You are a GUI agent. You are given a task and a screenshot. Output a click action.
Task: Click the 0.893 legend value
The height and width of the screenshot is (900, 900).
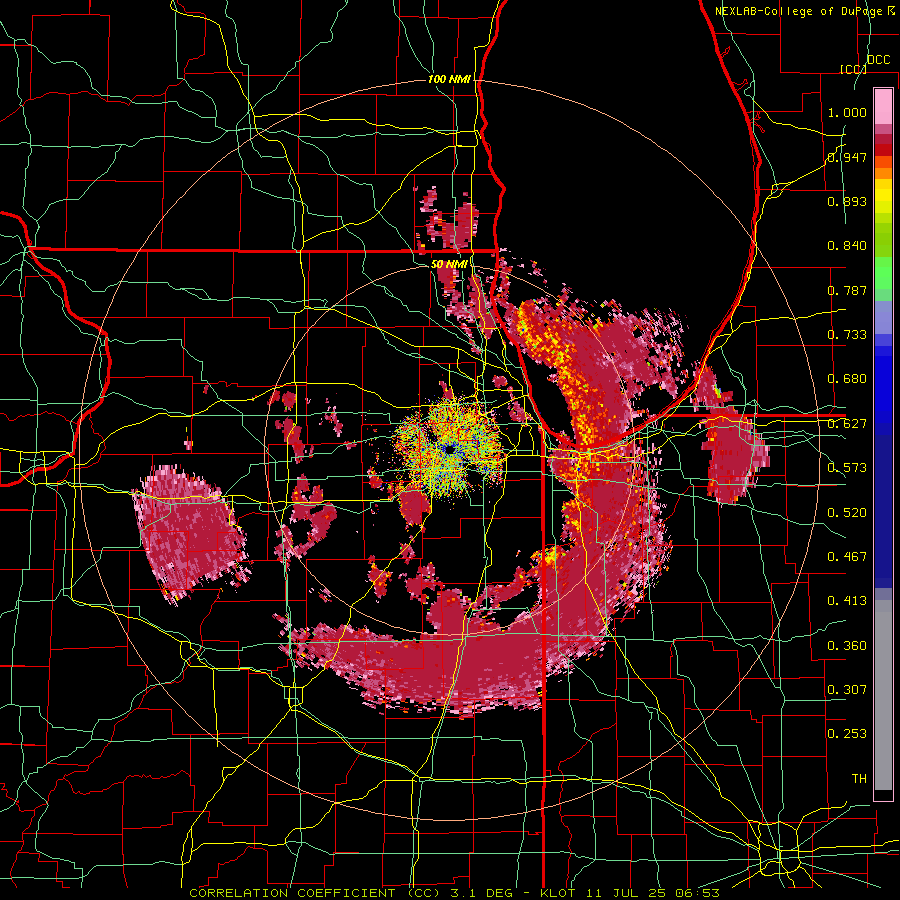[x=847, y=201]
